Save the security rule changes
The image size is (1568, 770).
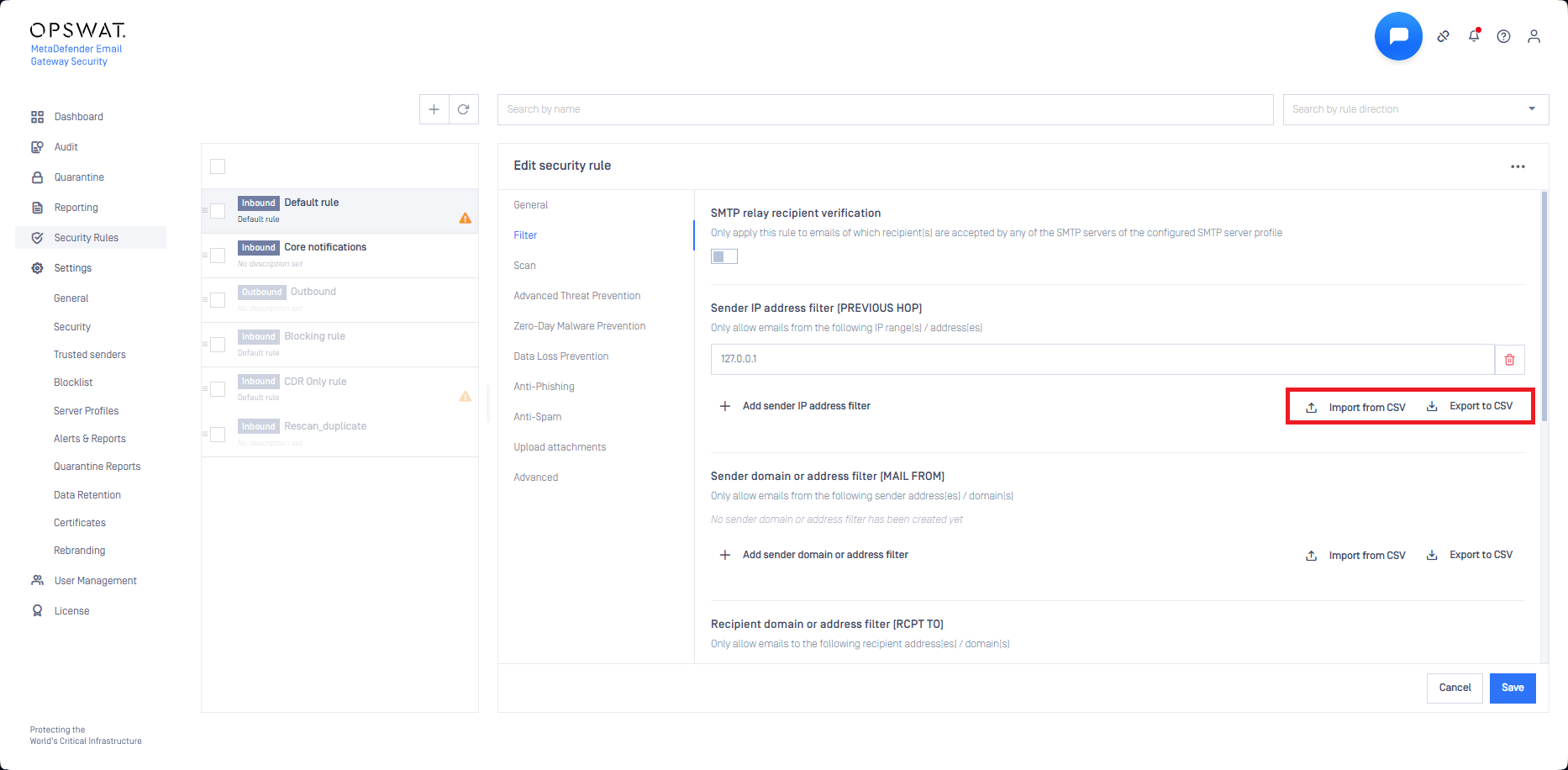(x=1512, y=688)
